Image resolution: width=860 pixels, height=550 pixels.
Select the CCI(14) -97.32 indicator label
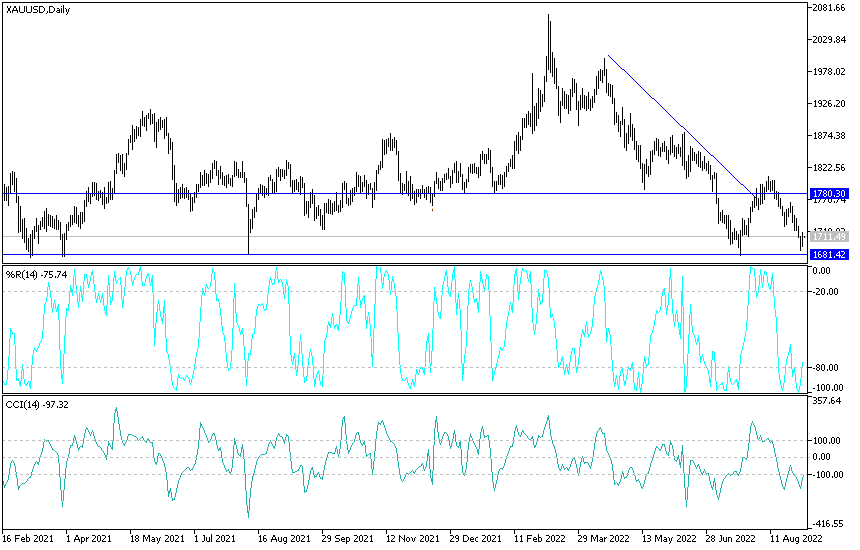37,405
